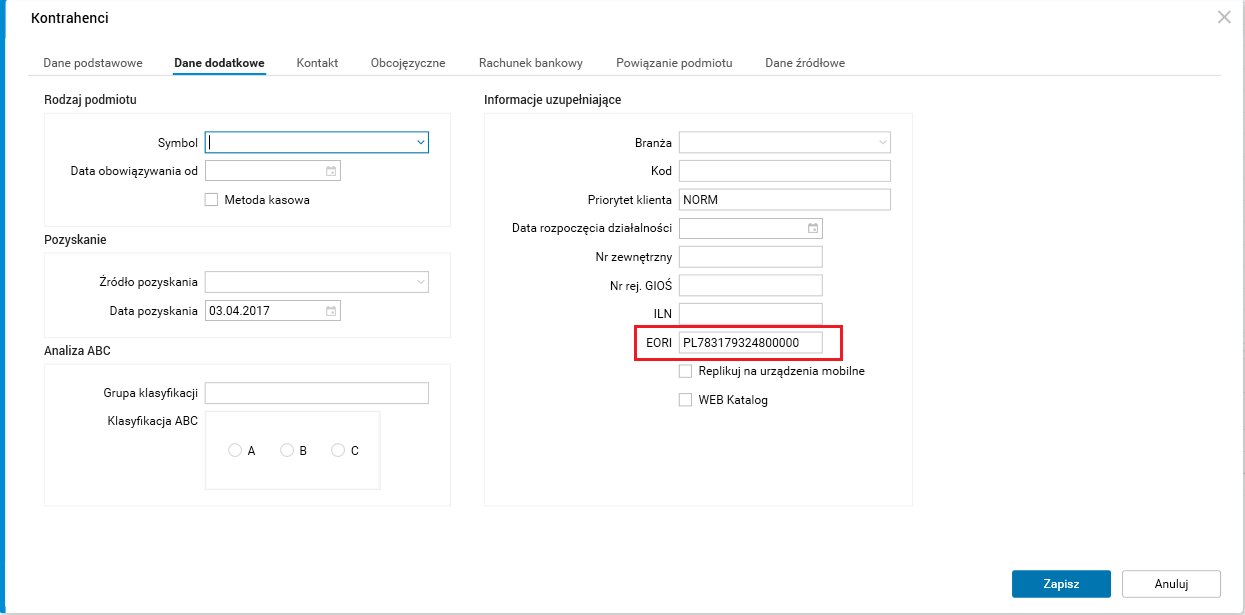Check Replikuj na urządzenia mobilne

[685, 371]
